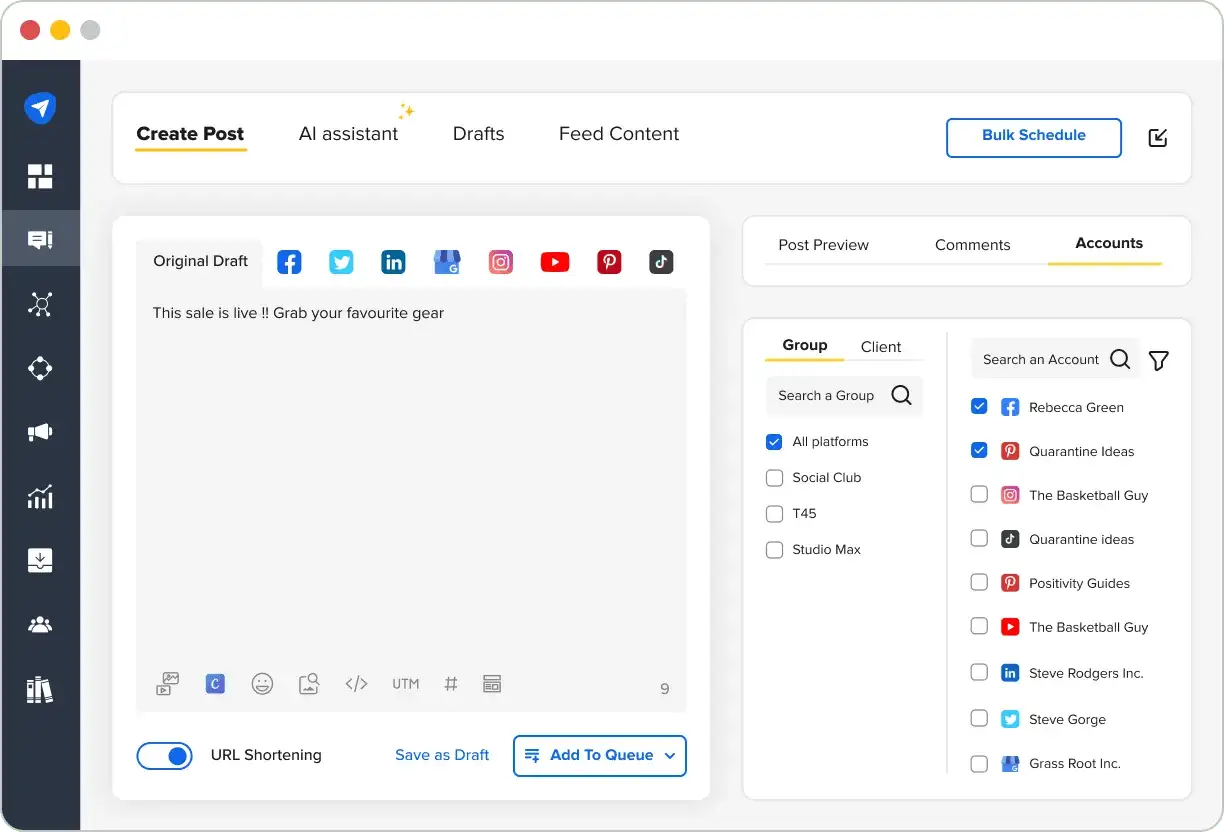Insert media using the Canva icon
The height and width of the screenshot is (832, 1224).
[x=215, y=683]
